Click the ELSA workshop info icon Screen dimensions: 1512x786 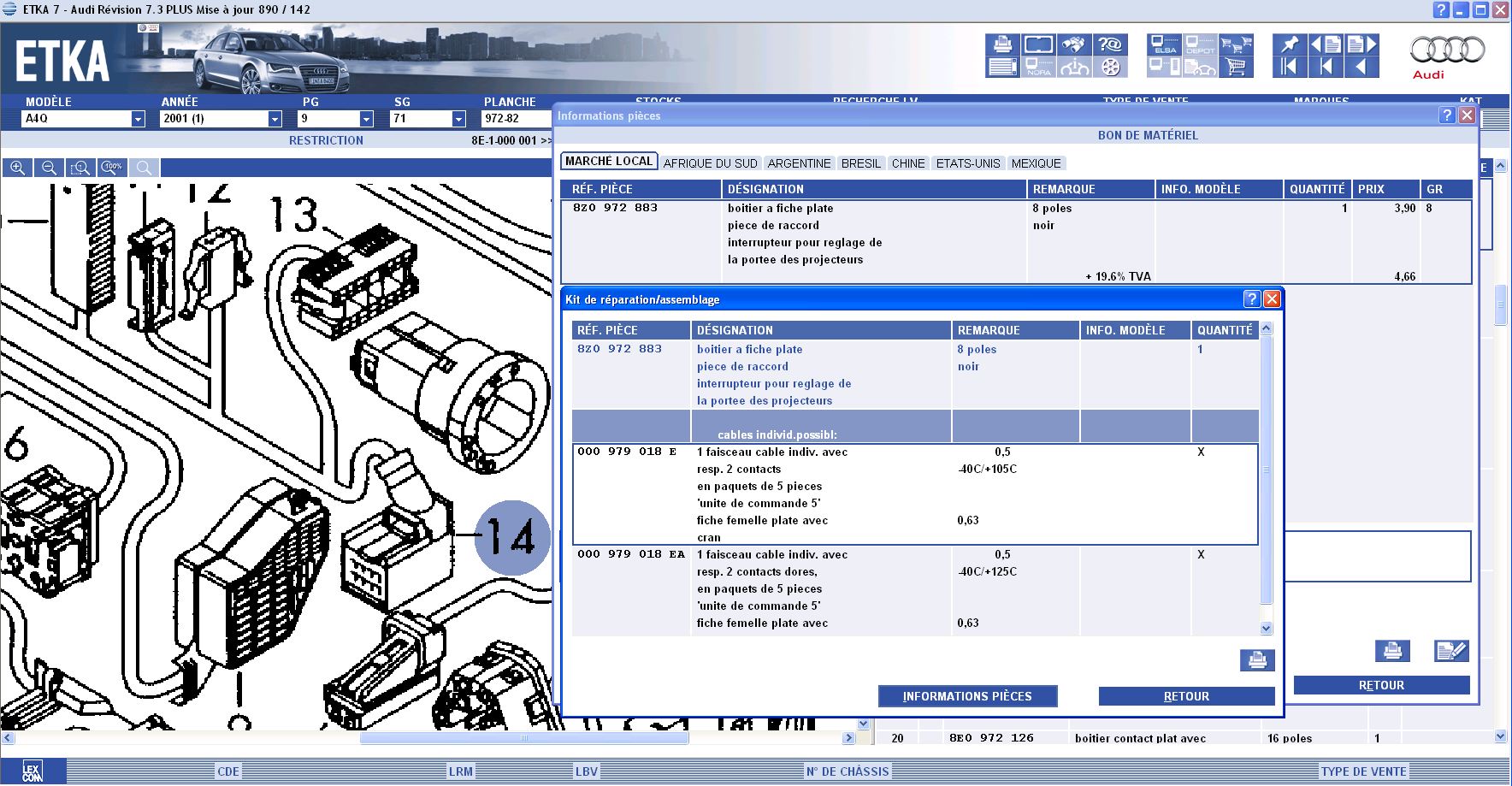[1165, 44]
